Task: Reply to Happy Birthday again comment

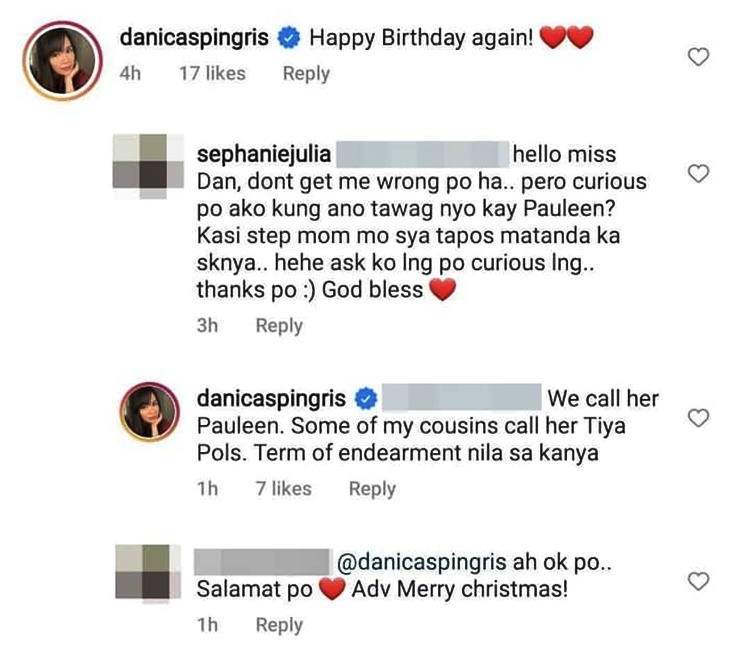Action: [x=306, y=74]
